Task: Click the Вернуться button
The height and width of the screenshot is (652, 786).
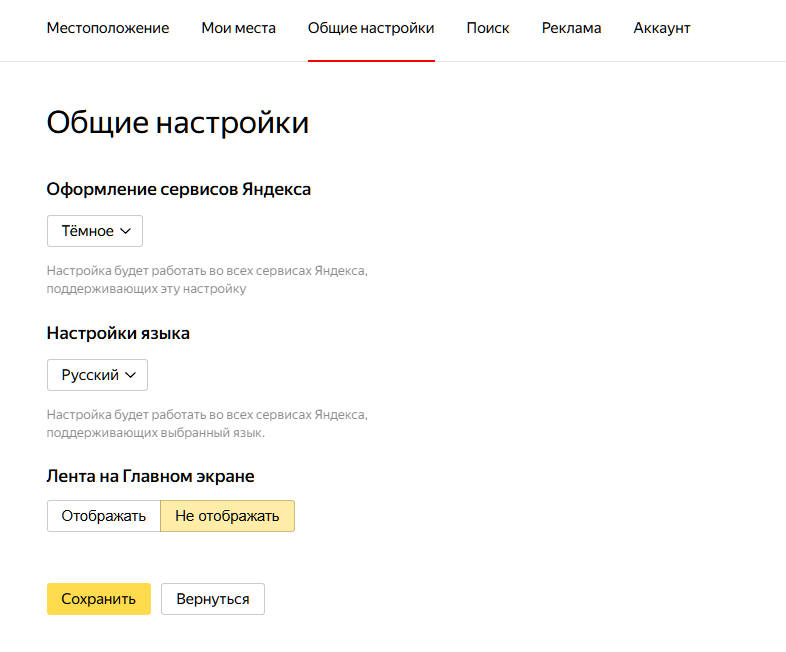Action: (213, 599)
